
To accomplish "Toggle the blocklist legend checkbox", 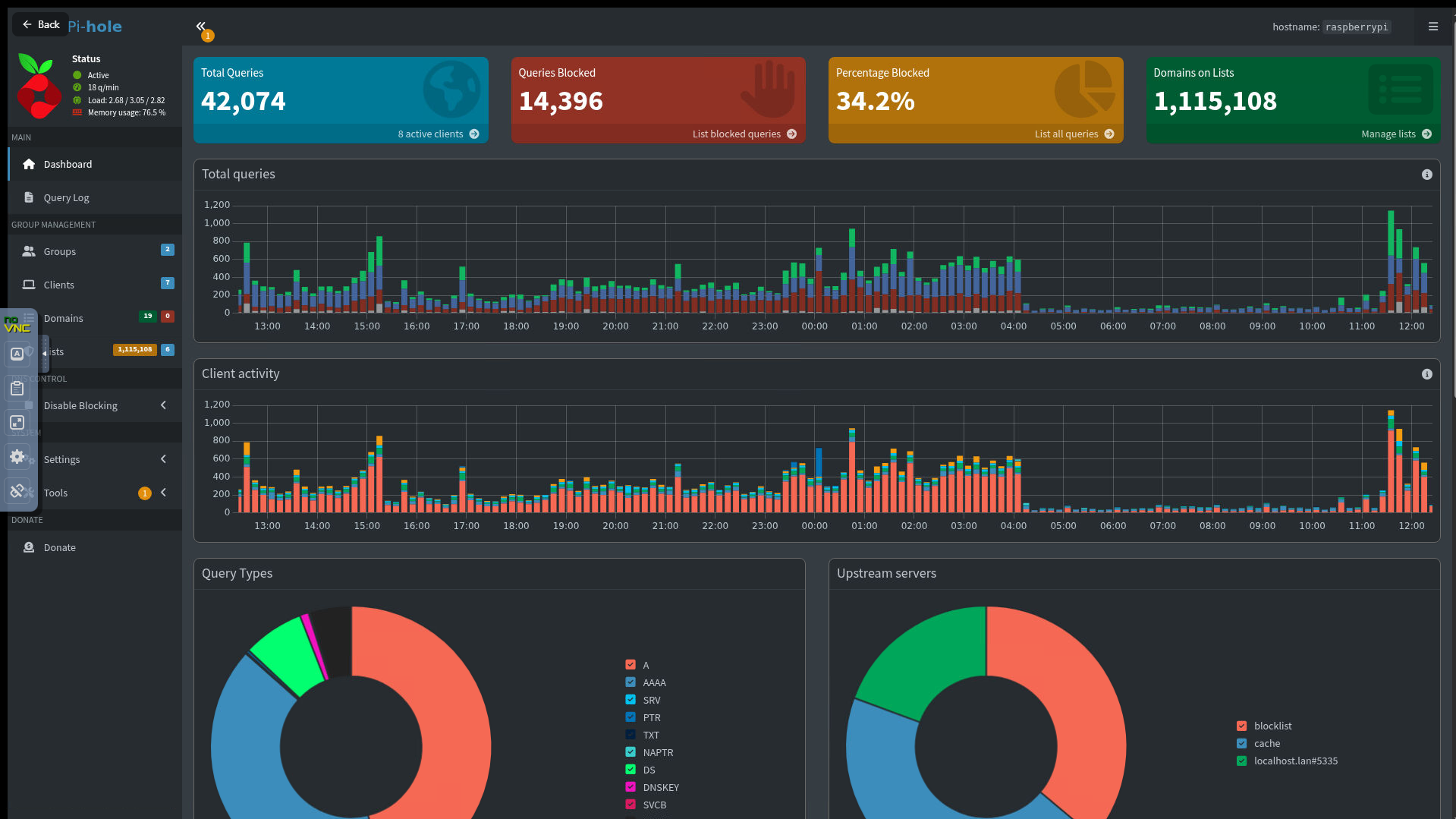I will click(1241, 726).
